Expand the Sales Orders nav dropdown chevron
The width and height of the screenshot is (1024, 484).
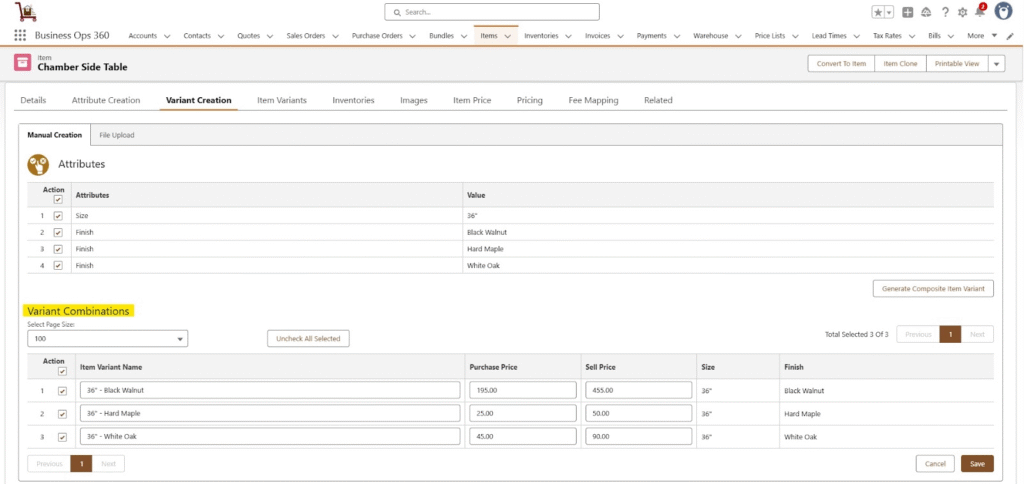point(336,36)
